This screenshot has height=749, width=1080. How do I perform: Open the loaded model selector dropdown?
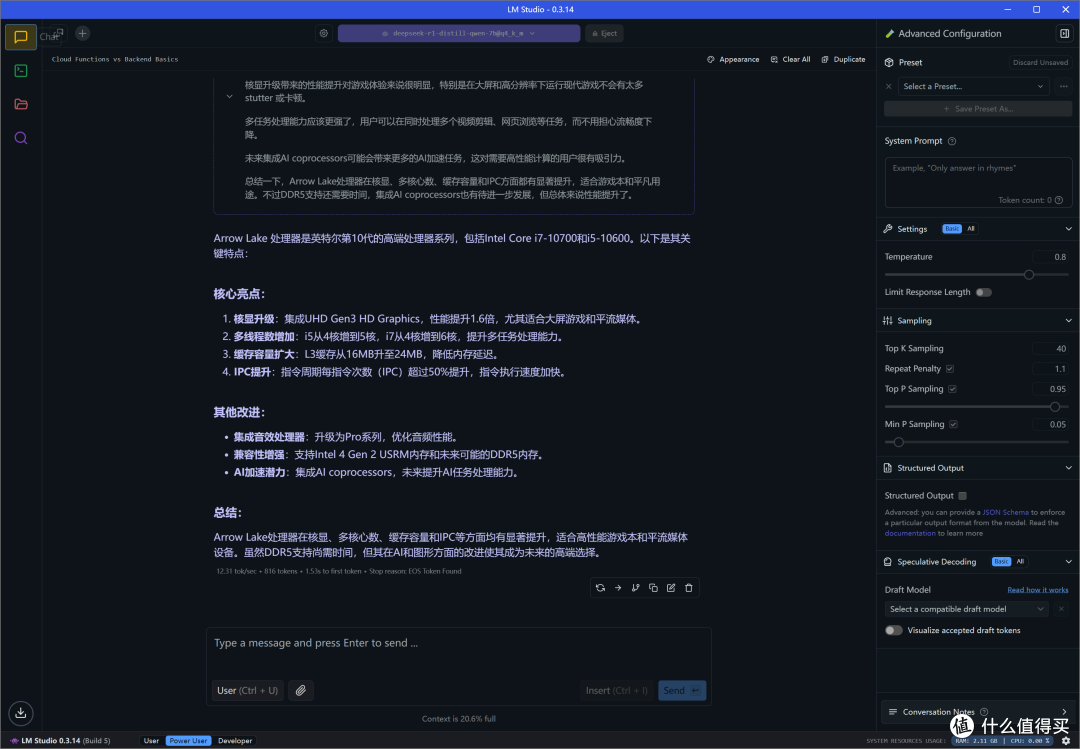[459, 33]
